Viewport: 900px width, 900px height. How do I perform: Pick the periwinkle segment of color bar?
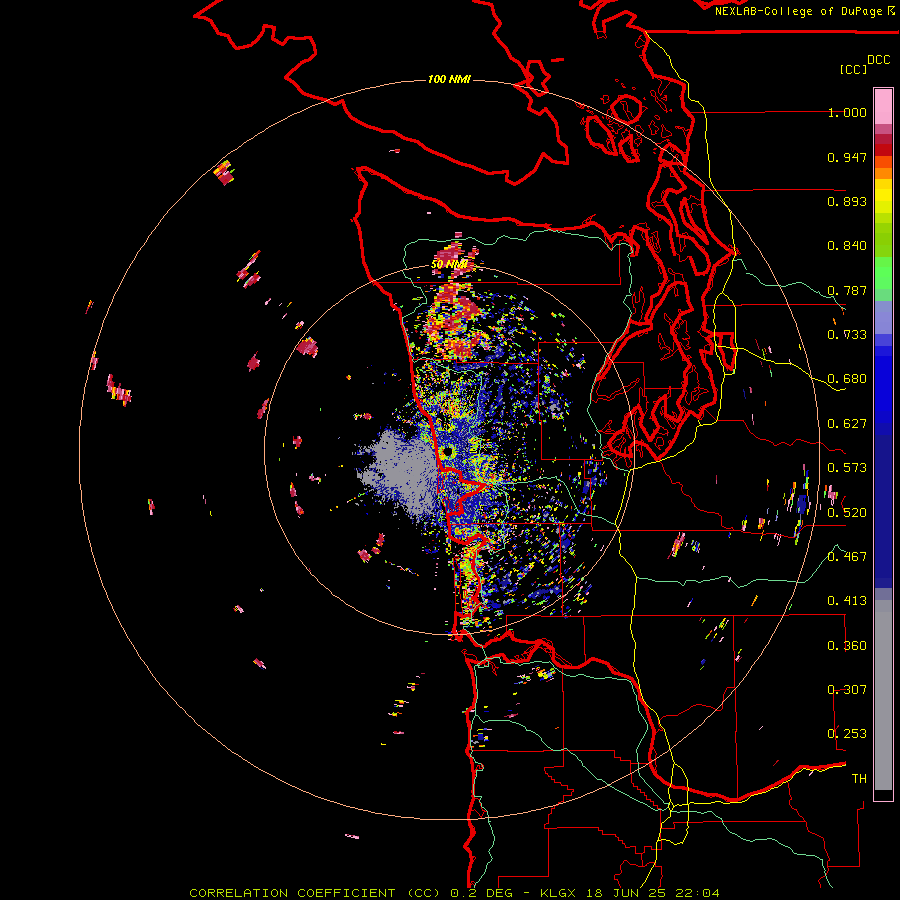(x=883, y=317)
